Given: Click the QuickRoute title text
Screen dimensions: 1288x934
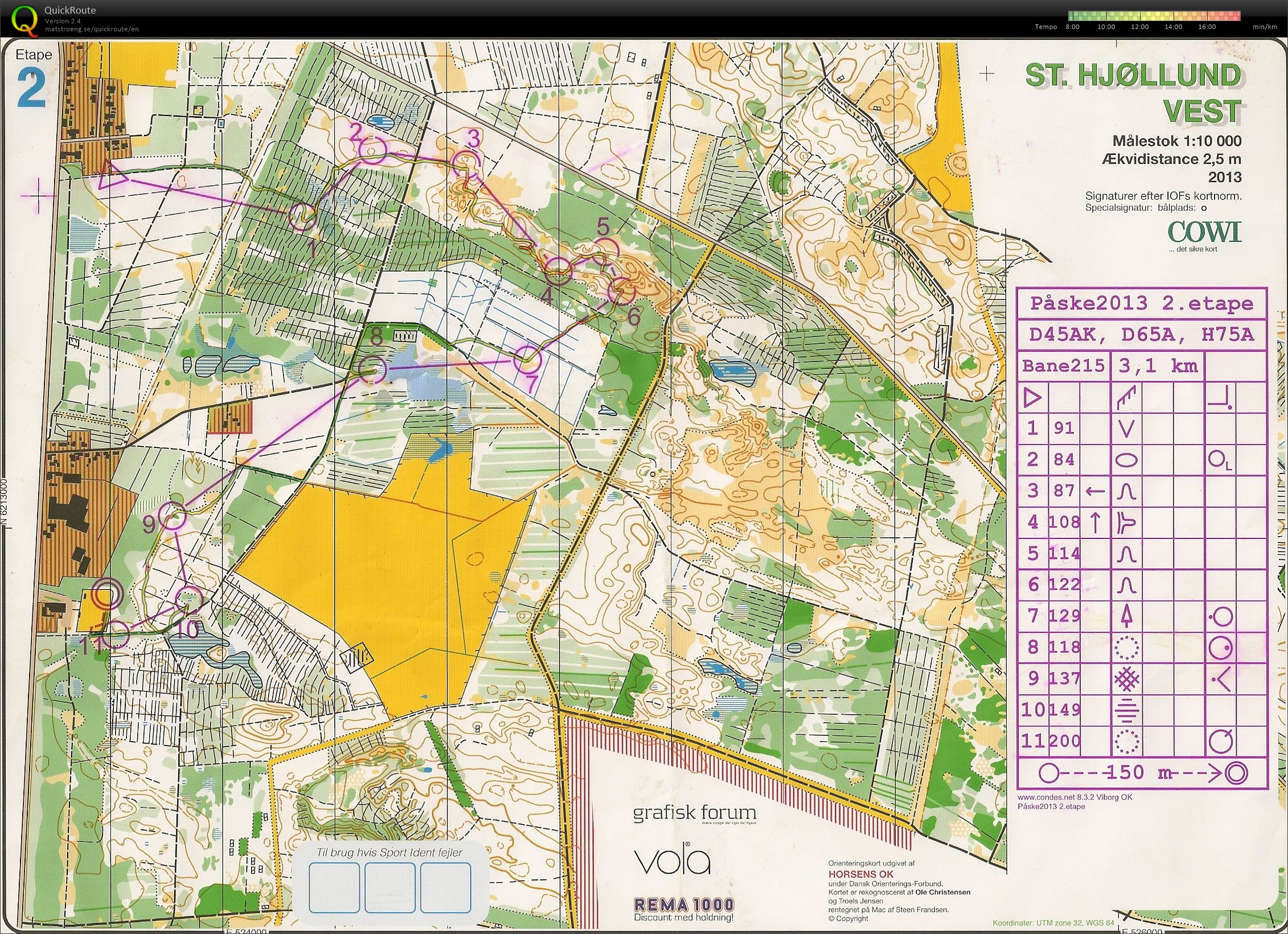Looking at the screenshot, I should 70,10.
